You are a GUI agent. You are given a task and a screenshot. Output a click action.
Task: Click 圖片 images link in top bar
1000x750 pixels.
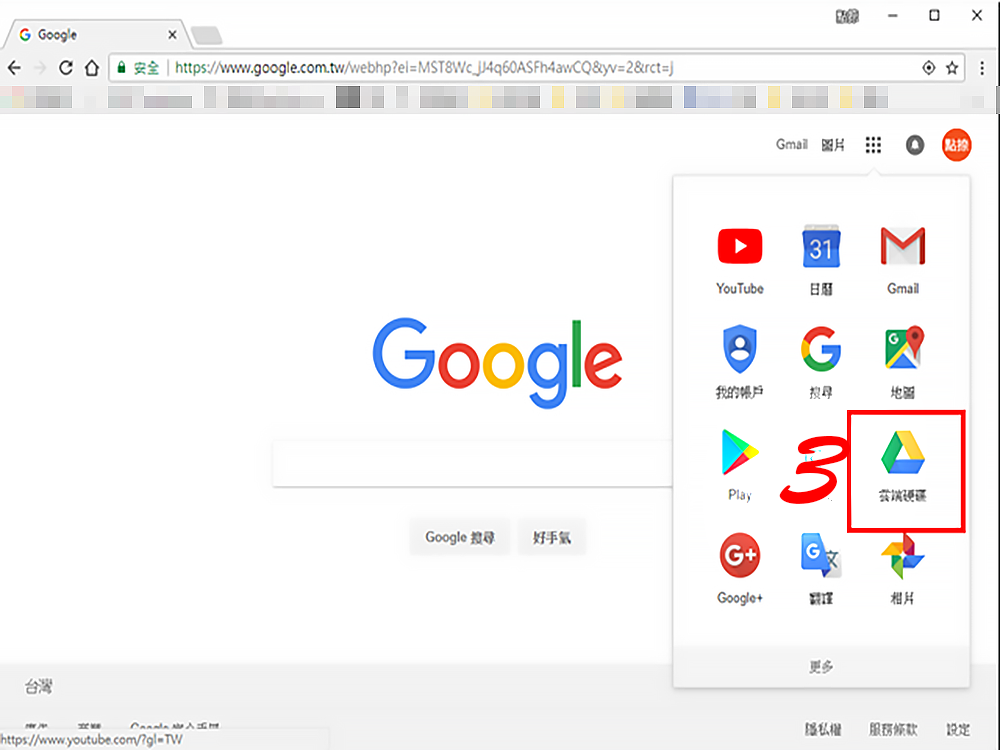832,145
